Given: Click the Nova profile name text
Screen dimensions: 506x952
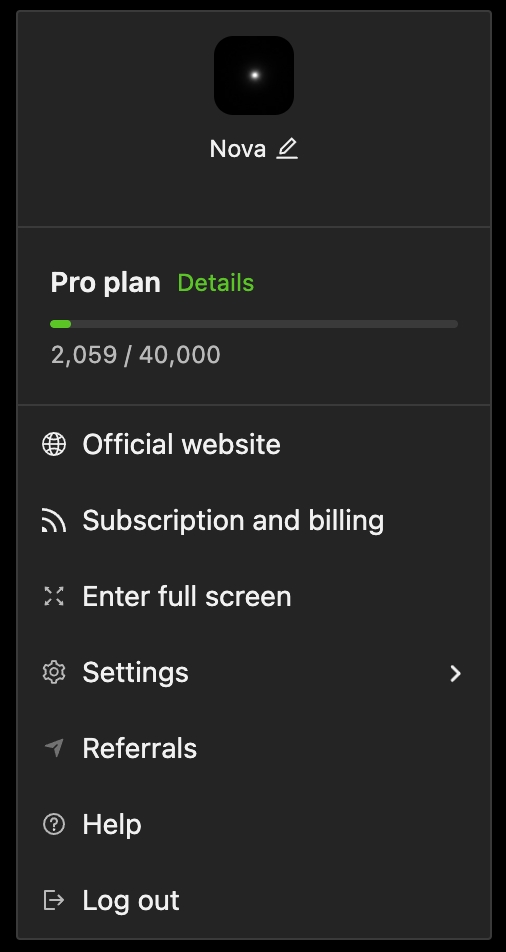Looking at the screenshot, I should pyautogui.click(x=238, y=149).
